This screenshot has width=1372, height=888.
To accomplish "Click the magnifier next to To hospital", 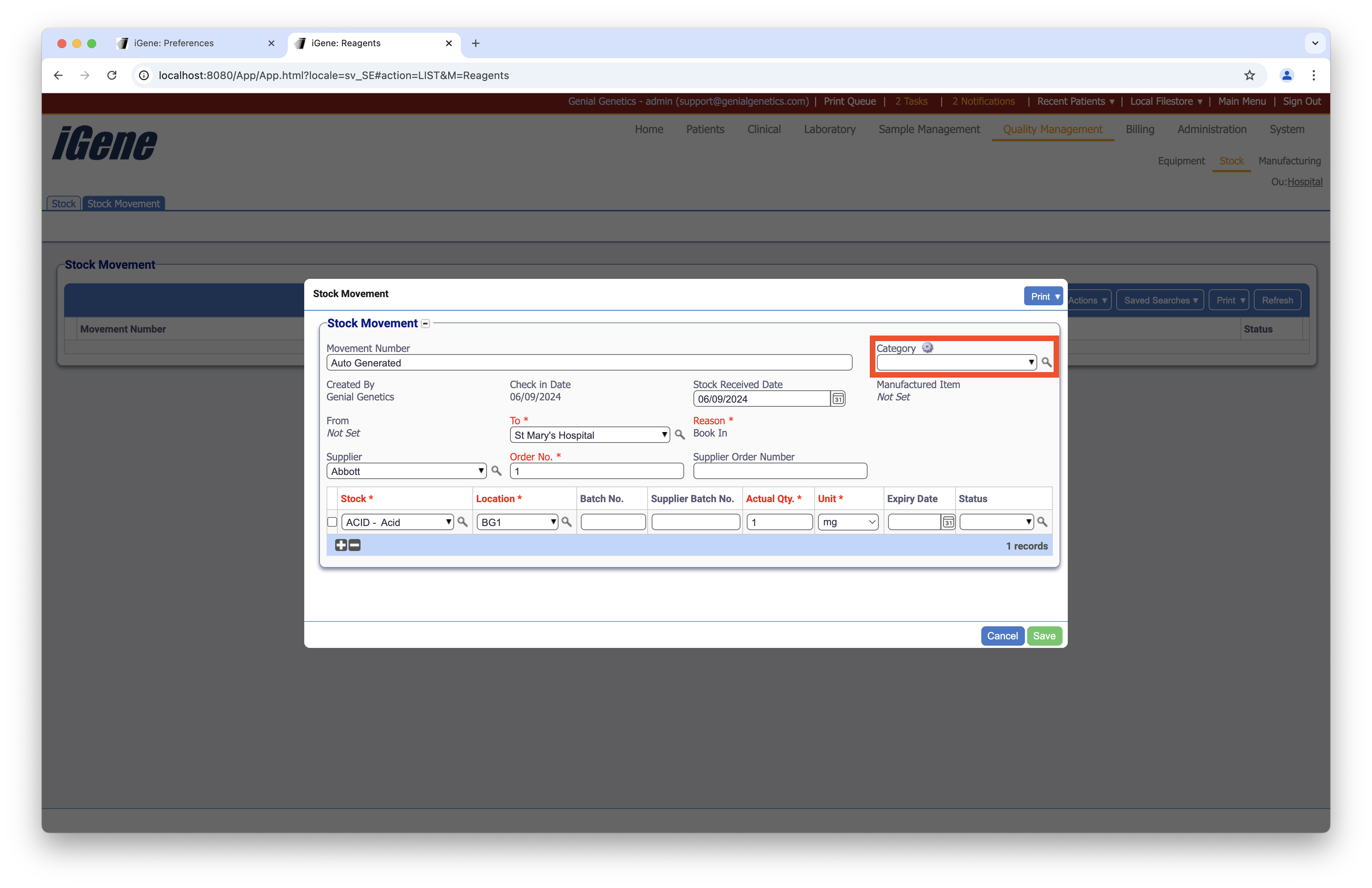I will point(680,435).
